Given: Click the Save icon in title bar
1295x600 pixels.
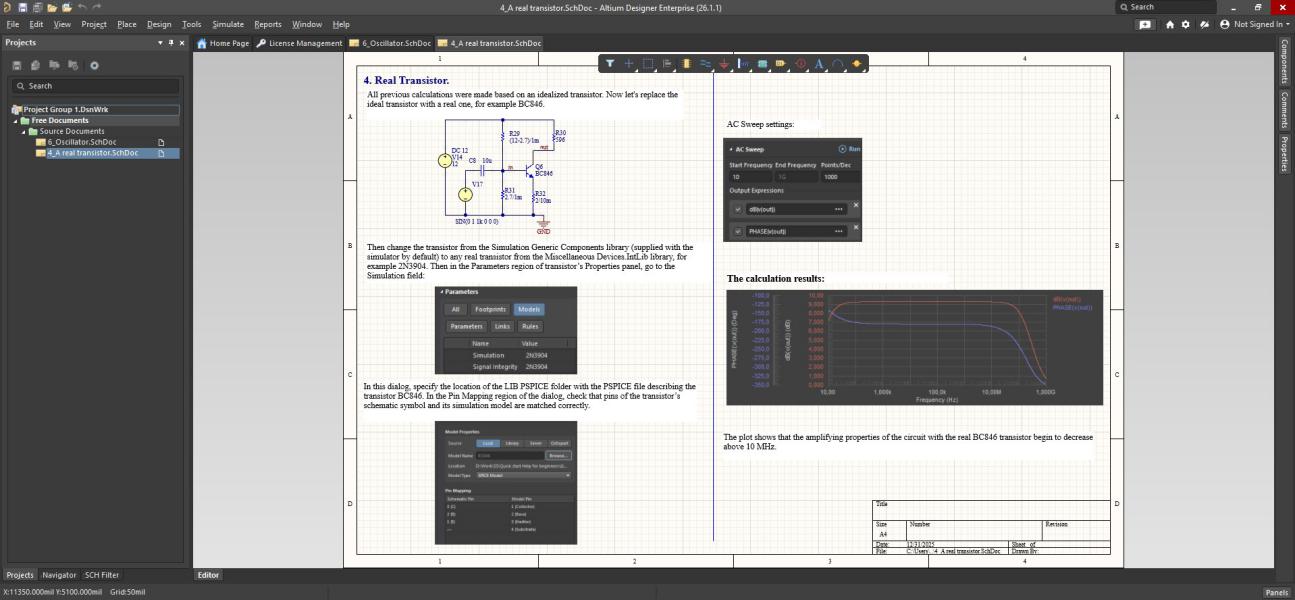Looking at the screenshot, I should coord(22,7).
